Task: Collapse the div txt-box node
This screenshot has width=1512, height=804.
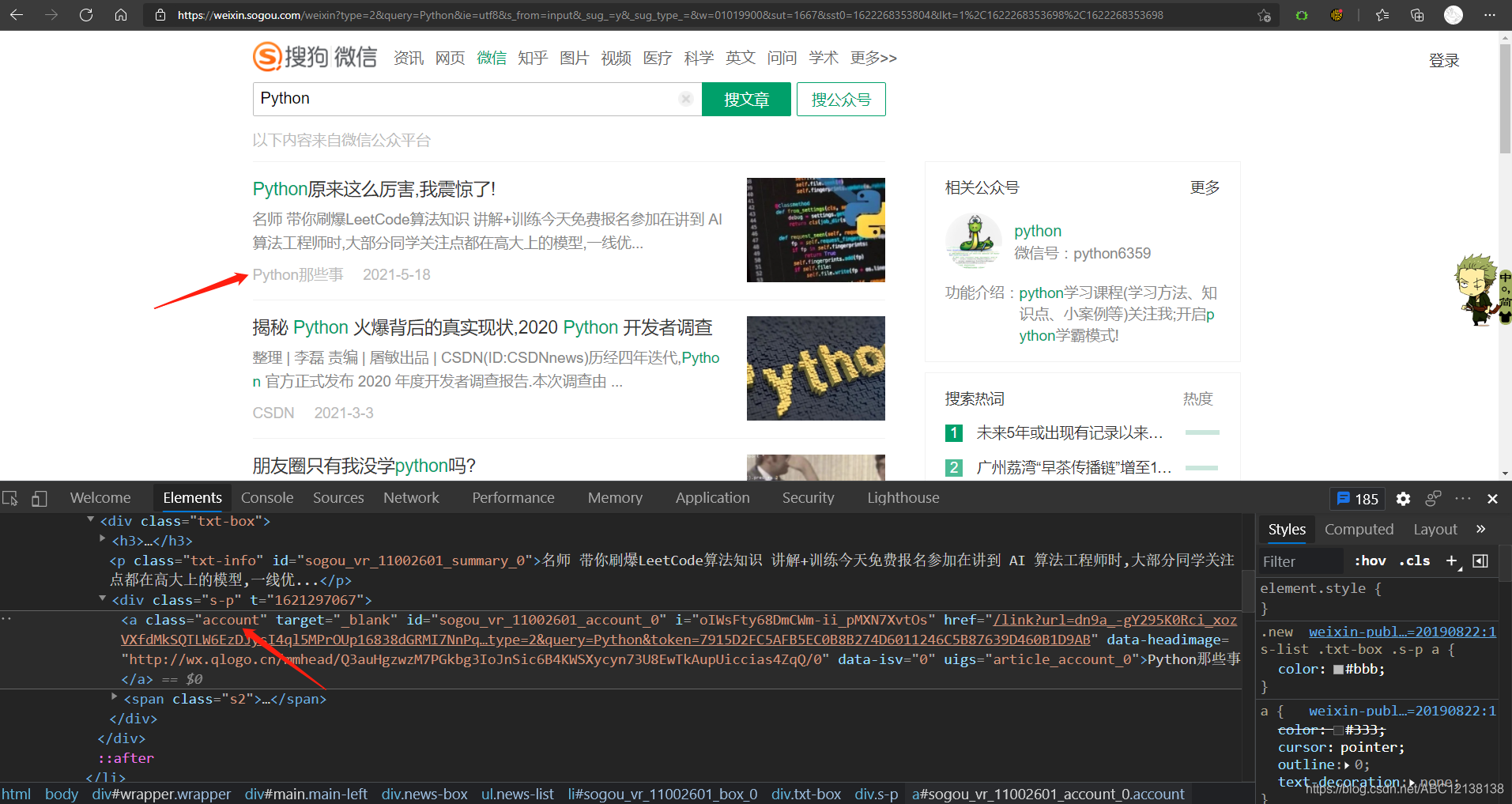Action: coord(90,519)
